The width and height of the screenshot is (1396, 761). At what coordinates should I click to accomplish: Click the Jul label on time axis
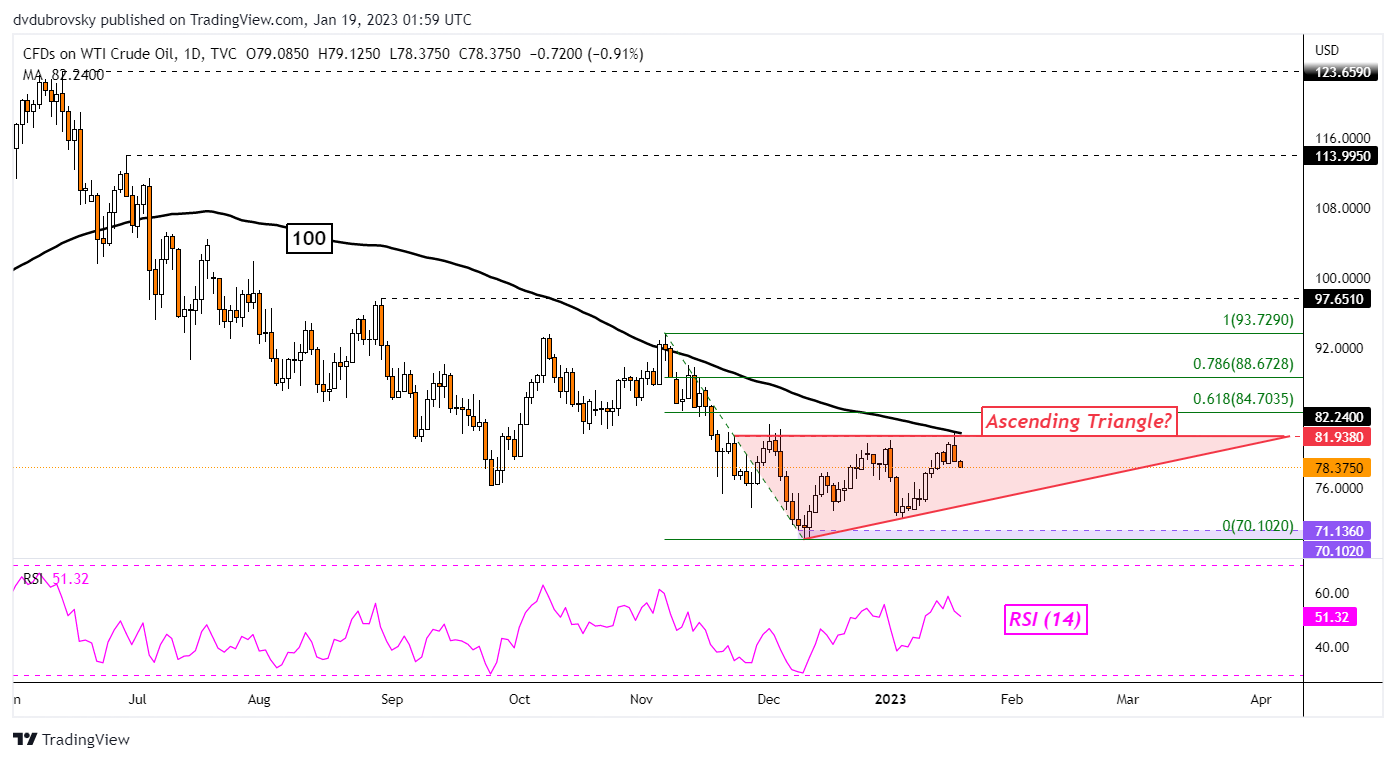pyautogui.click(x=139, y=701)
